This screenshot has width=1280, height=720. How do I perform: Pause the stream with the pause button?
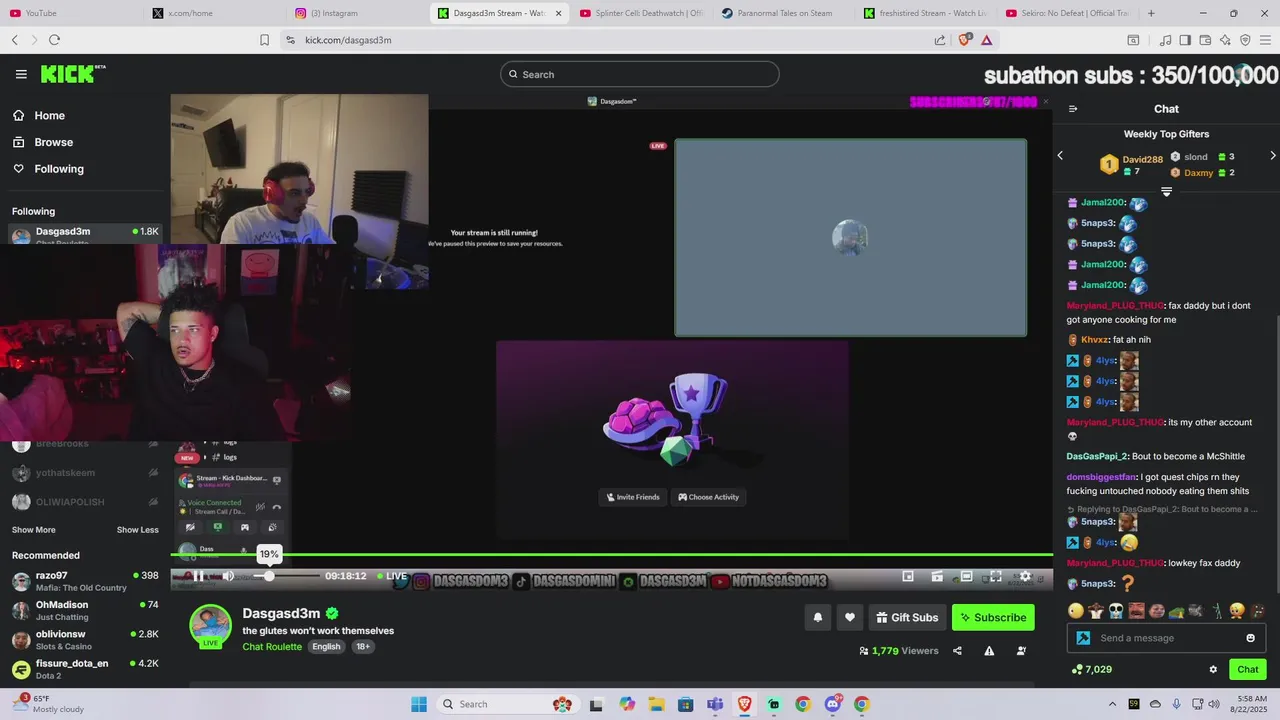[198, 576]
